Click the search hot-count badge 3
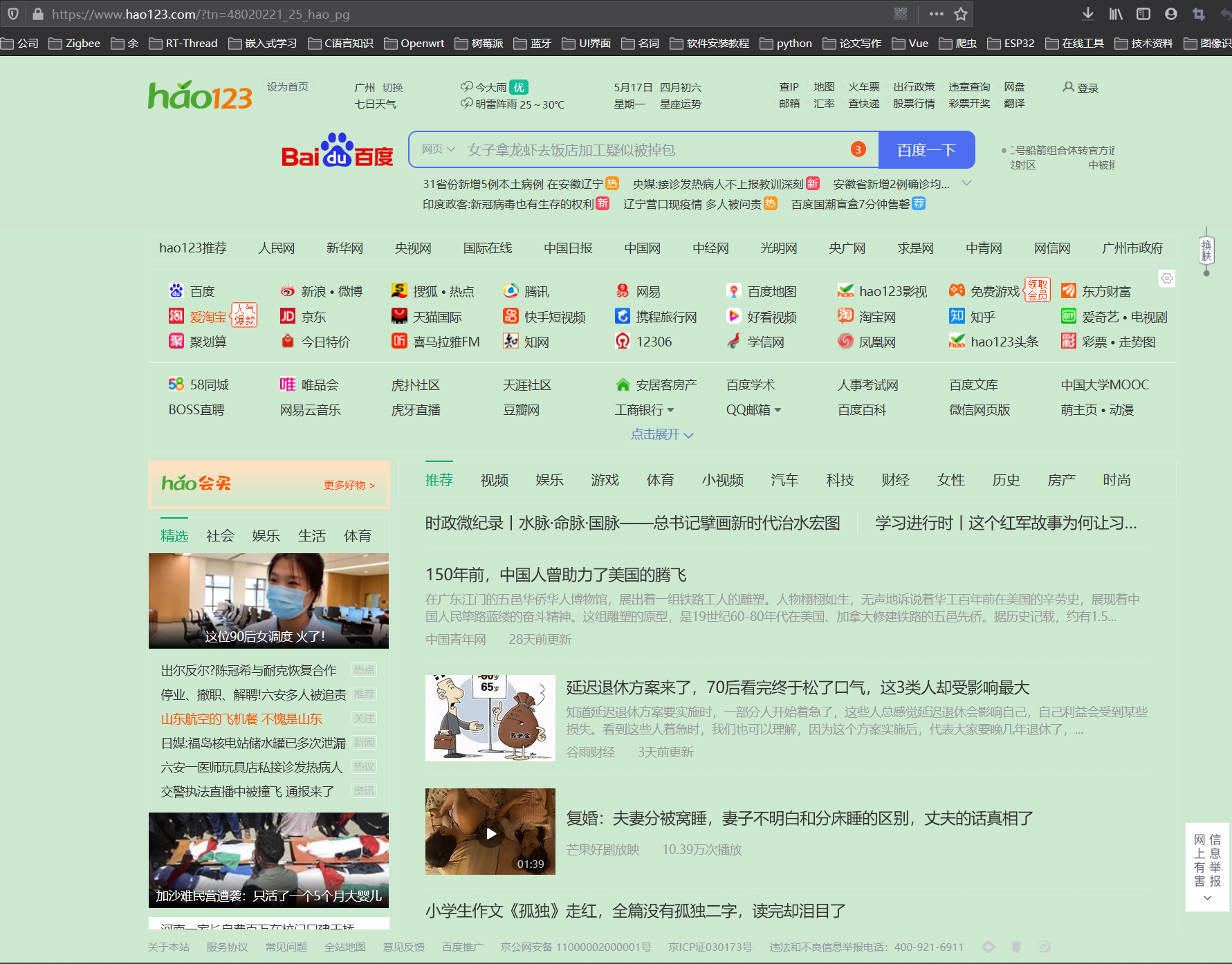Viewport: 1232px width, 964px height. pyautogui.click(x=858, y=149)
